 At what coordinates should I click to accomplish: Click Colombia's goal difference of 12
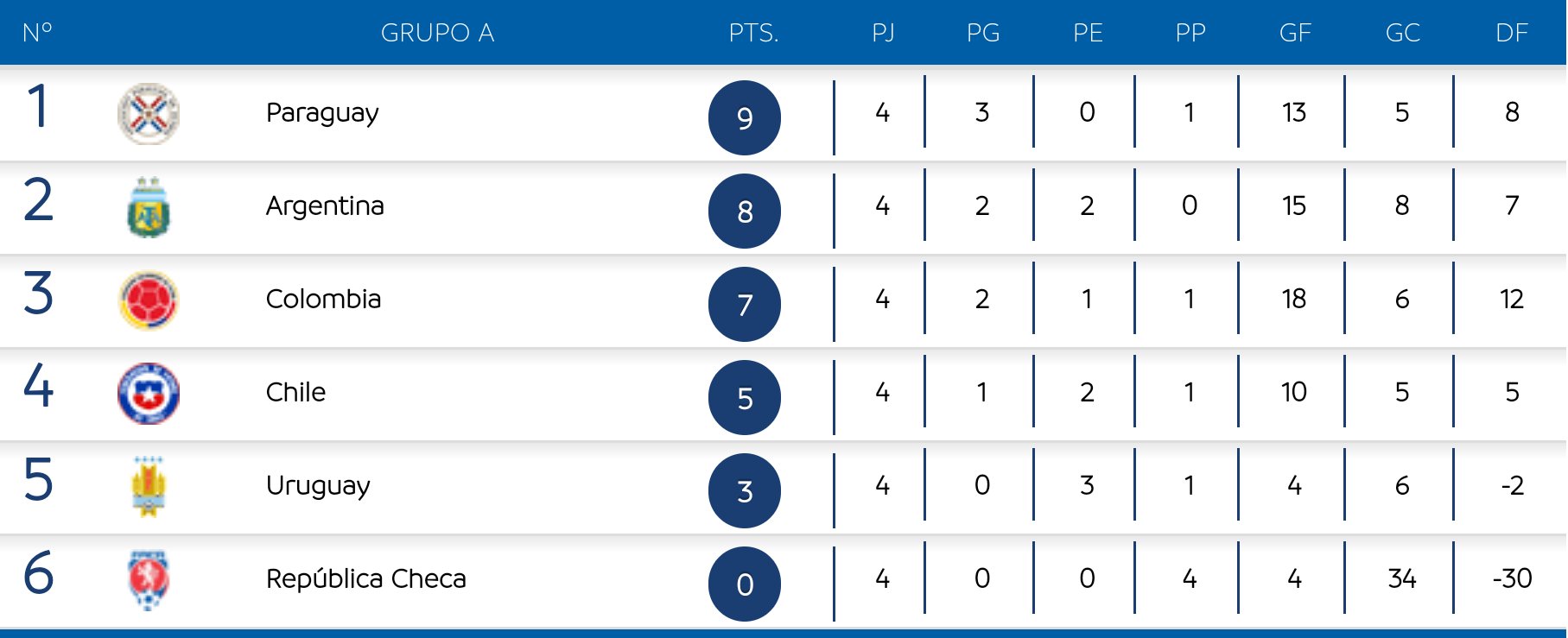point(1512,300)
